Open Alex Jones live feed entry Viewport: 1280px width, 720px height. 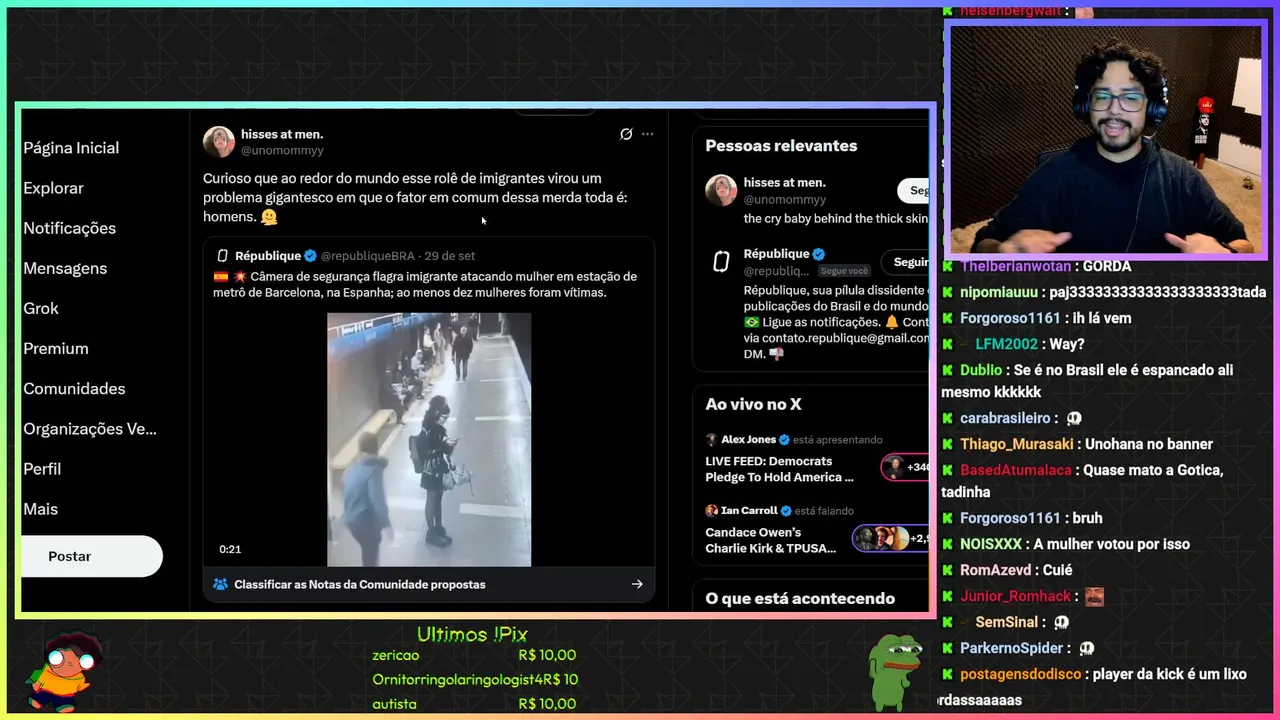(779, 469)
